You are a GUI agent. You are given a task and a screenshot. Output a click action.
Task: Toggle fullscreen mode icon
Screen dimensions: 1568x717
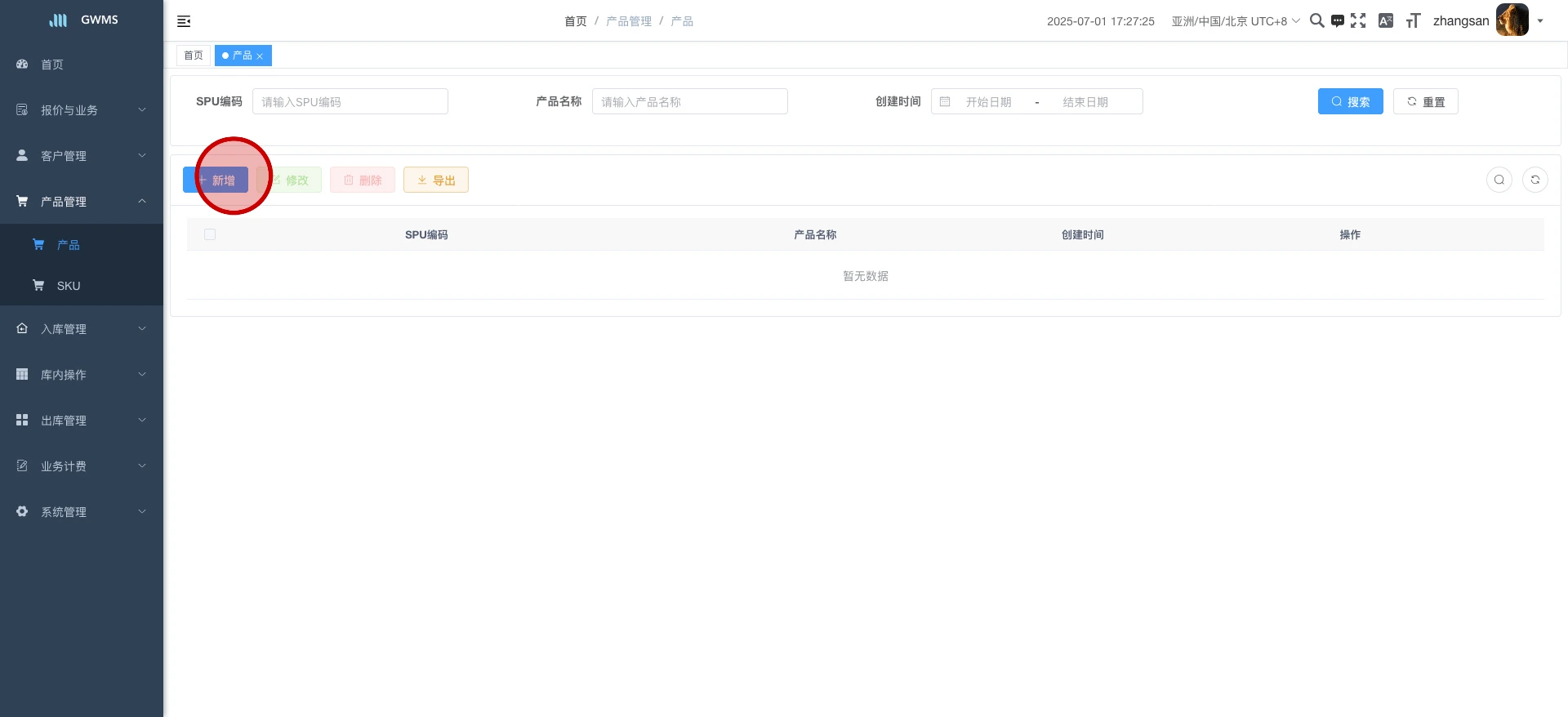coord(1358,20)
